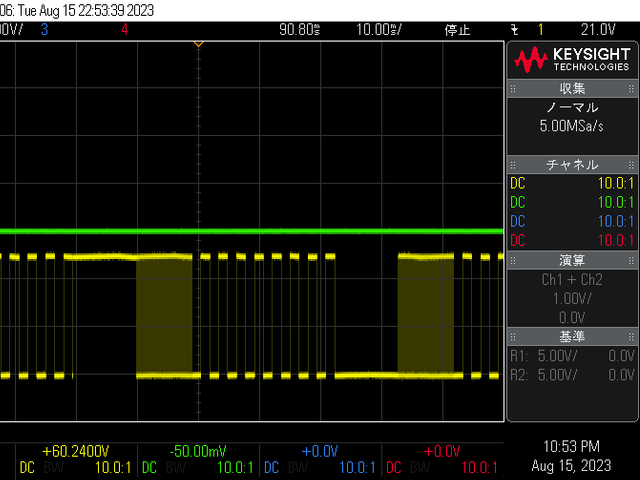640x480 pixels.
Task: Select the channel 4 indicator in top bar
Action: (124, 30)
